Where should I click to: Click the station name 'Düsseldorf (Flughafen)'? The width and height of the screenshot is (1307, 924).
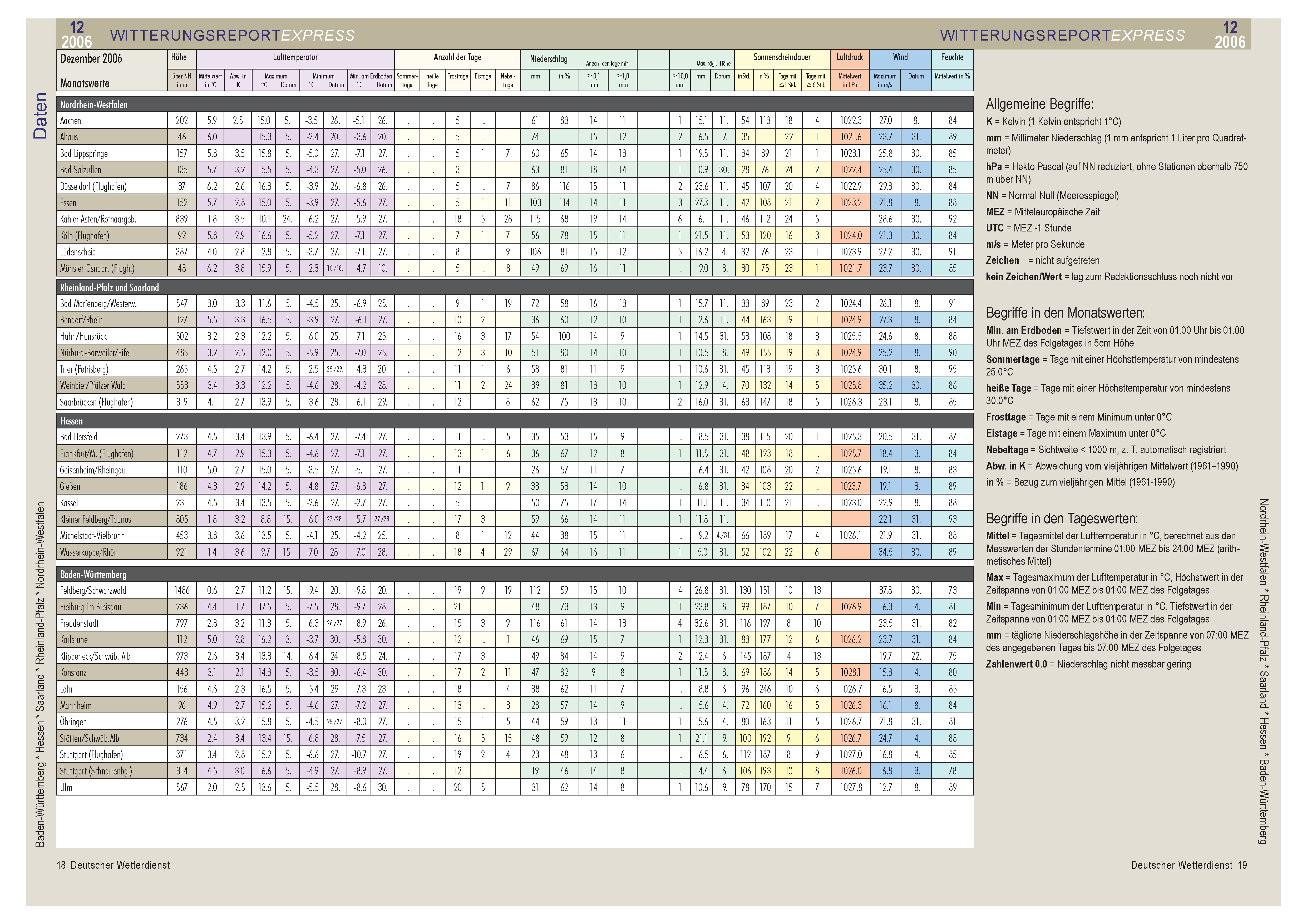[93, 186]
